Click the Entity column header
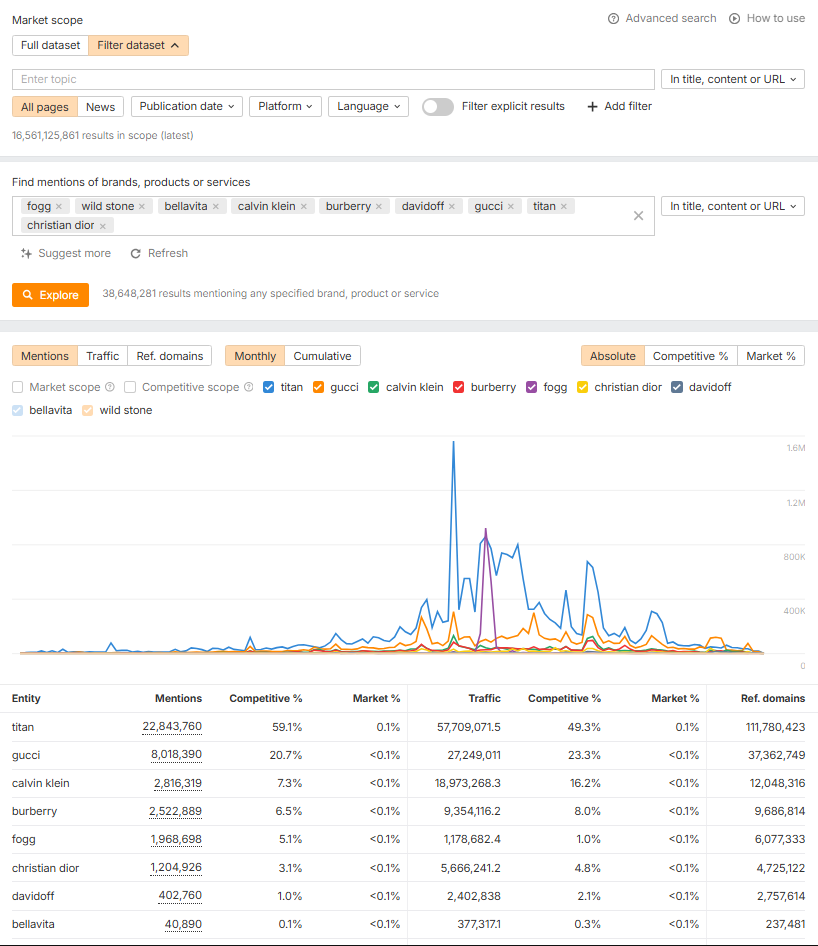Screen dimensions: 818x946 [26, 698]
